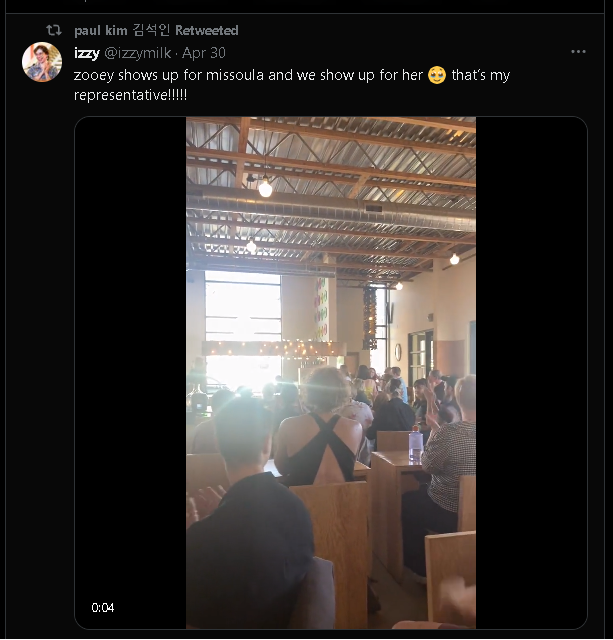The image size is (613, 640).
Task: Click the 'representative!!!!!' line of the tweet
Action: [x=130, y=95]
